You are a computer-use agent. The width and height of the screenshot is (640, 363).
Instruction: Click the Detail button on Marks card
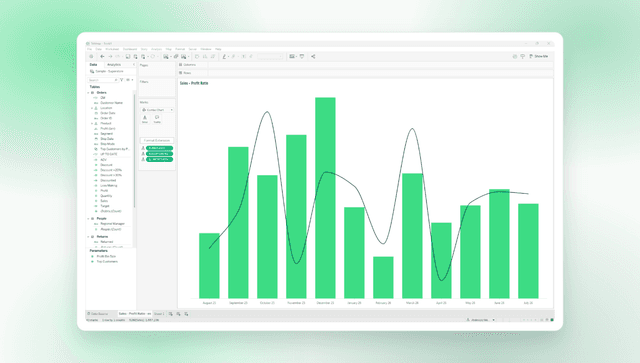click(x=144, y=119)
